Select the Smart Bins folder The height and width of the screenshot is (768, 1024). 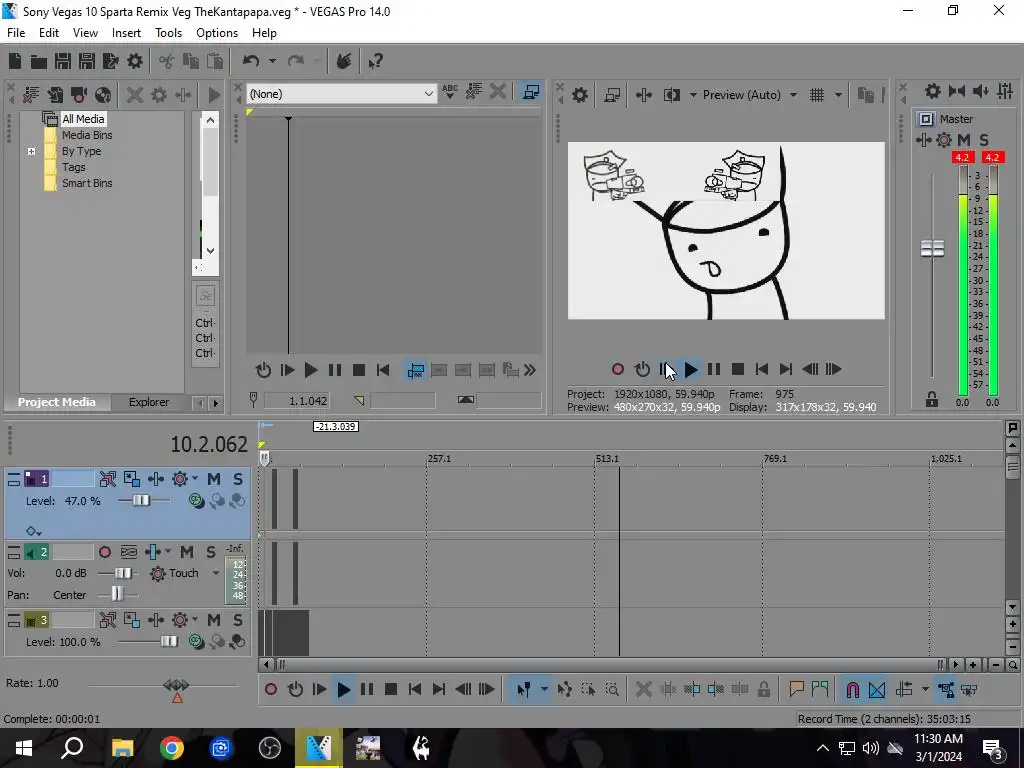(x=87, y=184)
